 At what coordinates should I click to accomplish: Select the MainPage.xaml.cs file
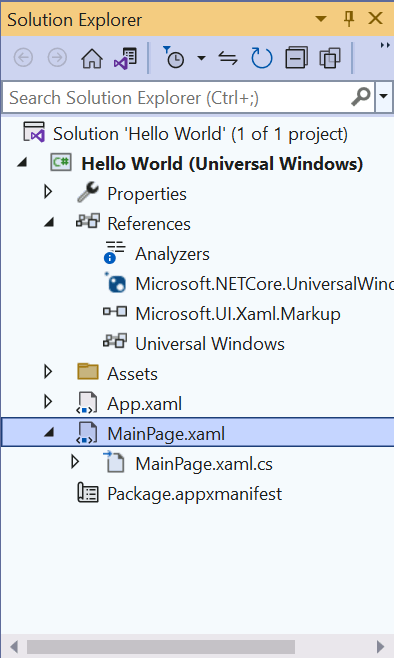(x=204, y=464)
